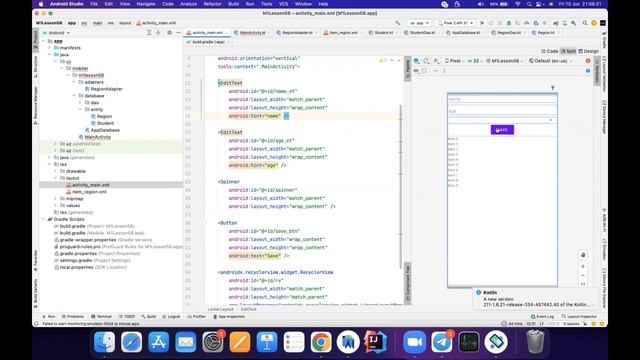Collapse the java folder in project tree
Viewport: 640px width, 360px height.
50,55
